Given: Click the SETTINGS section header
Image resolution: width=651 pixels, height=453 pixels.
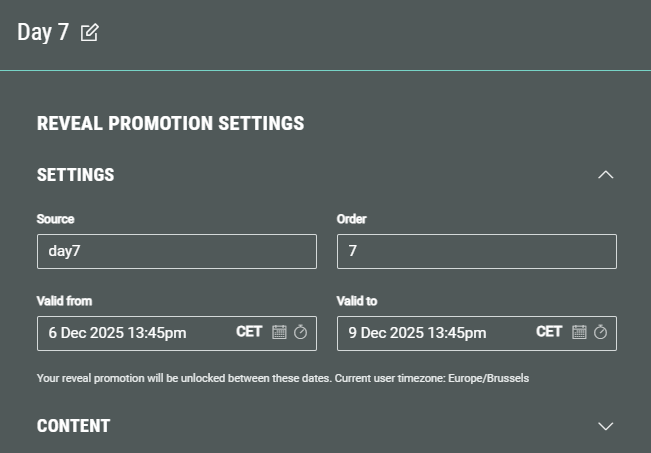Looking at the screenshot, I should pyautogui.click(x=76, y=175).
